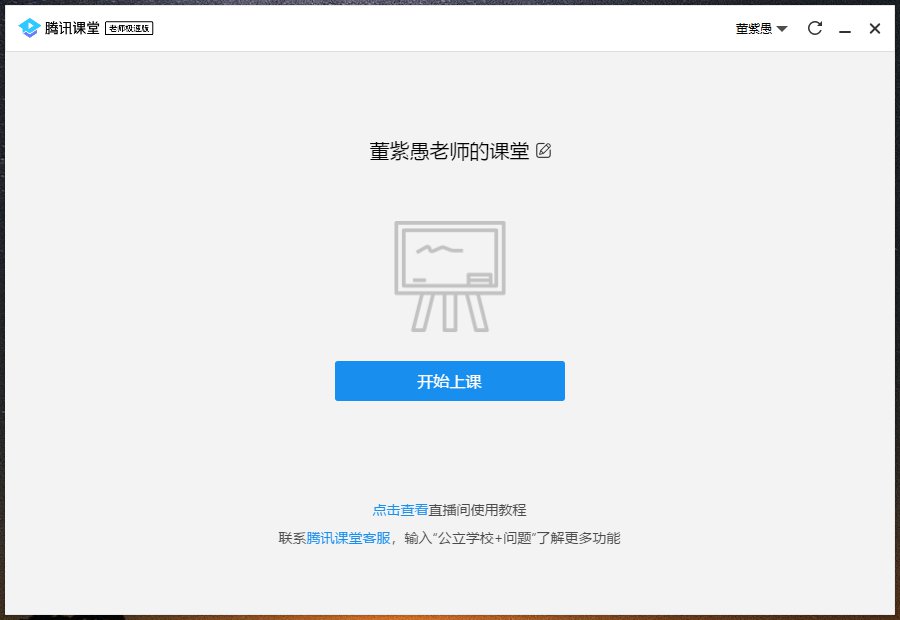Refresh the page with the reload icon
This screenshot has height=620, width=900.
(x=815, y=28)
